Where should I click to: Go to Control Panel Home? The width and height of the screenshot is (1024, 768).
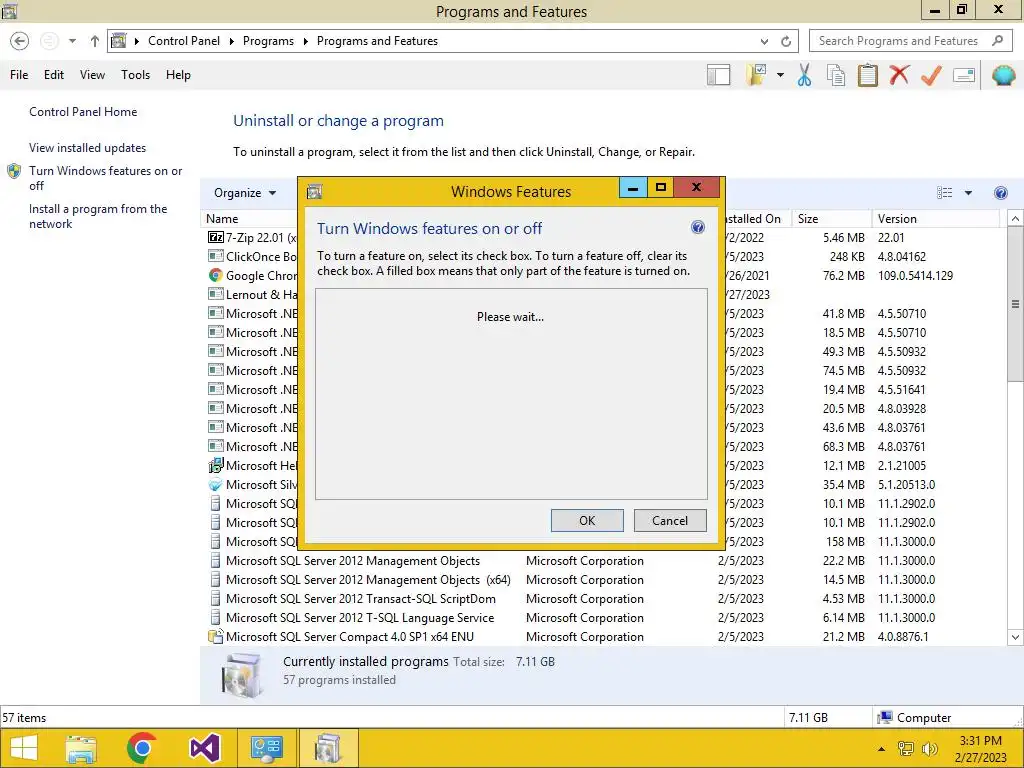(83, 112)
